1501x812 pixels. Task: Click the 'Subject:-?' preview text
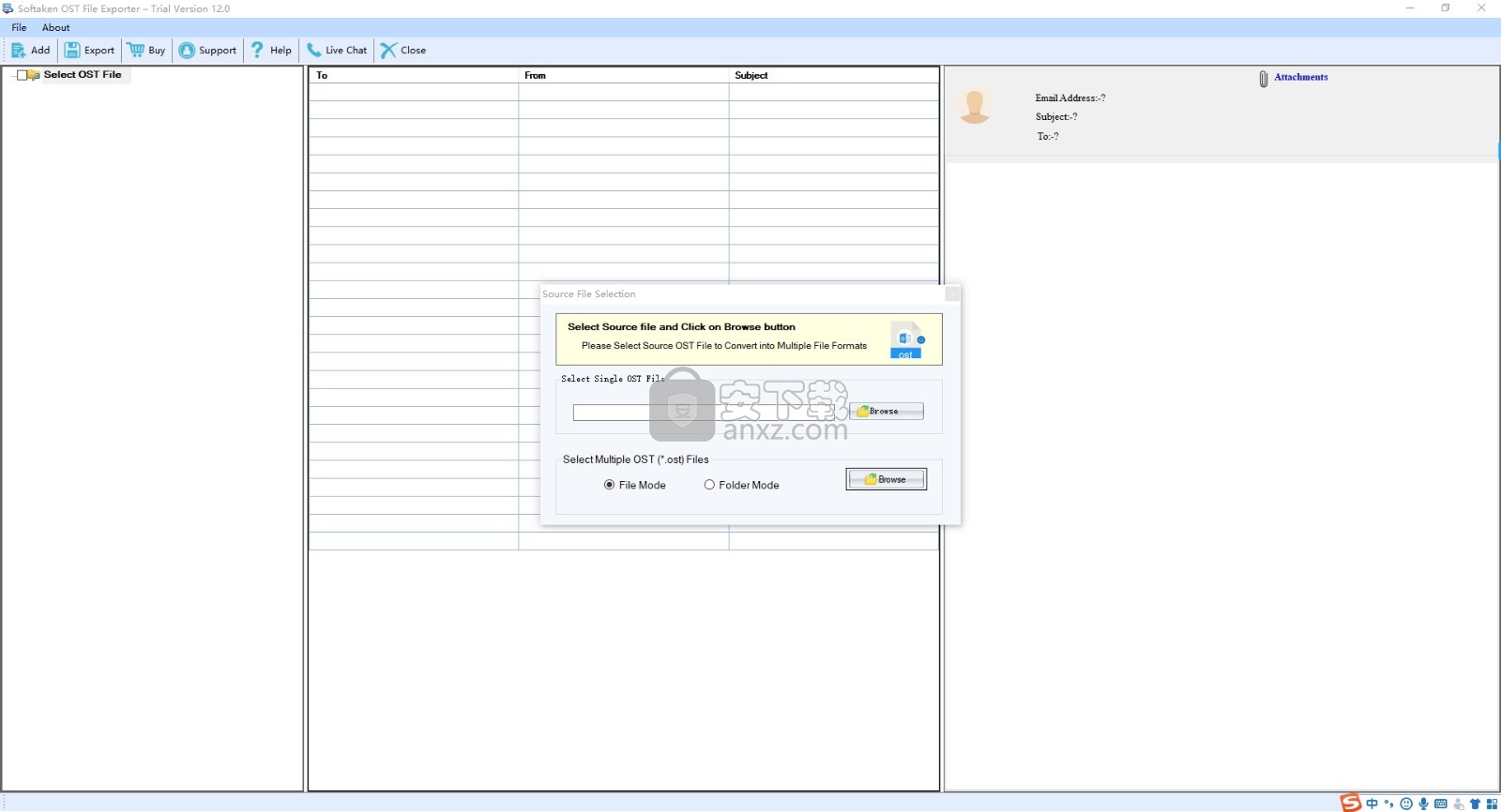click(x=1056, y=117)
